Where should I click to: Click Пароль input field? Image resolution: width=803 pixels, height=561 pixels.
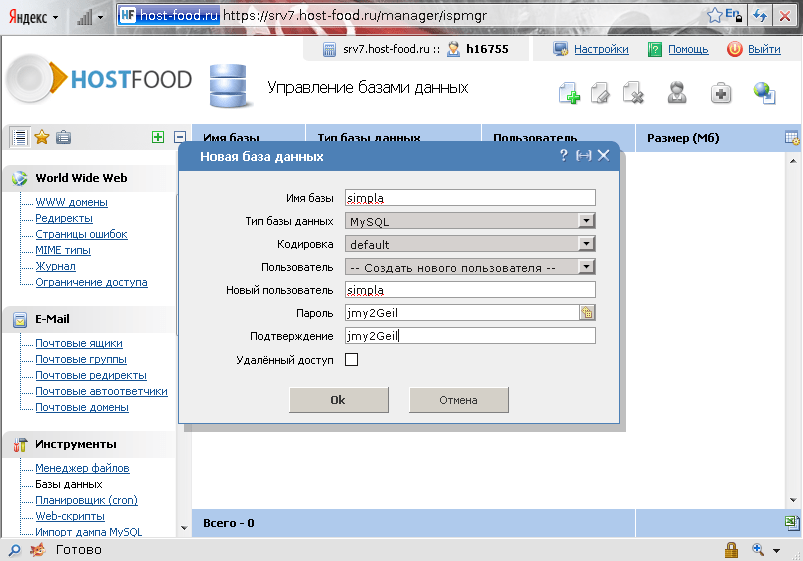point(462,313)
